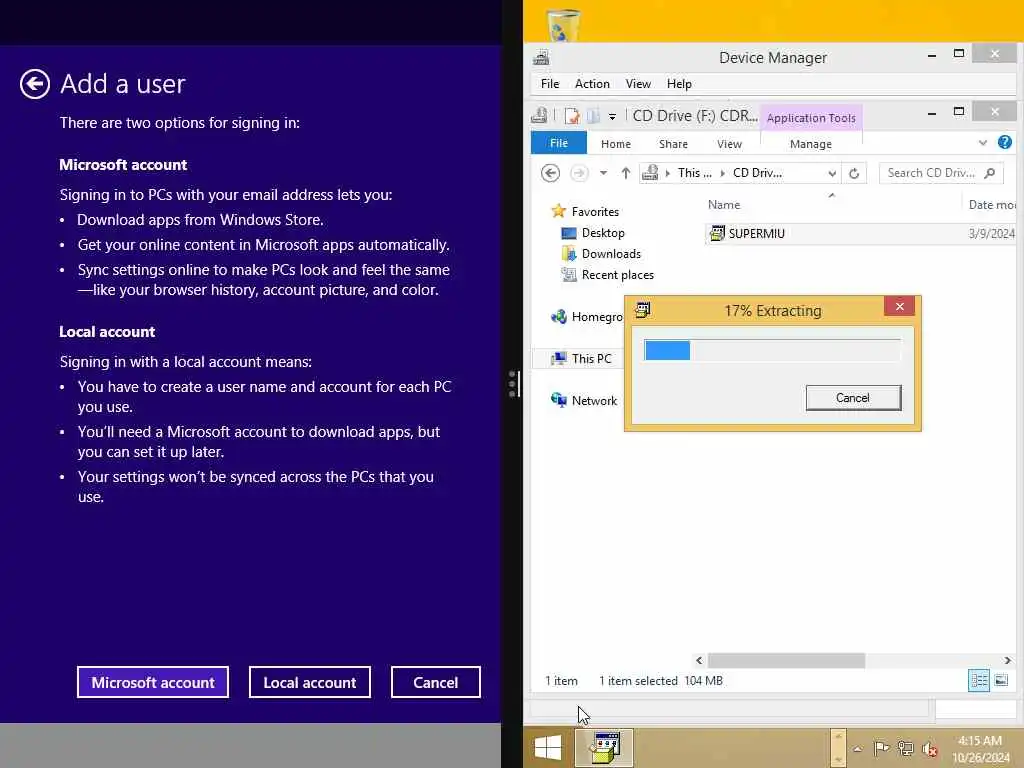This screenshot has width=1024, height=768.
Task: Click the extraction dialog title icon
Action: [x=642, y=310]
